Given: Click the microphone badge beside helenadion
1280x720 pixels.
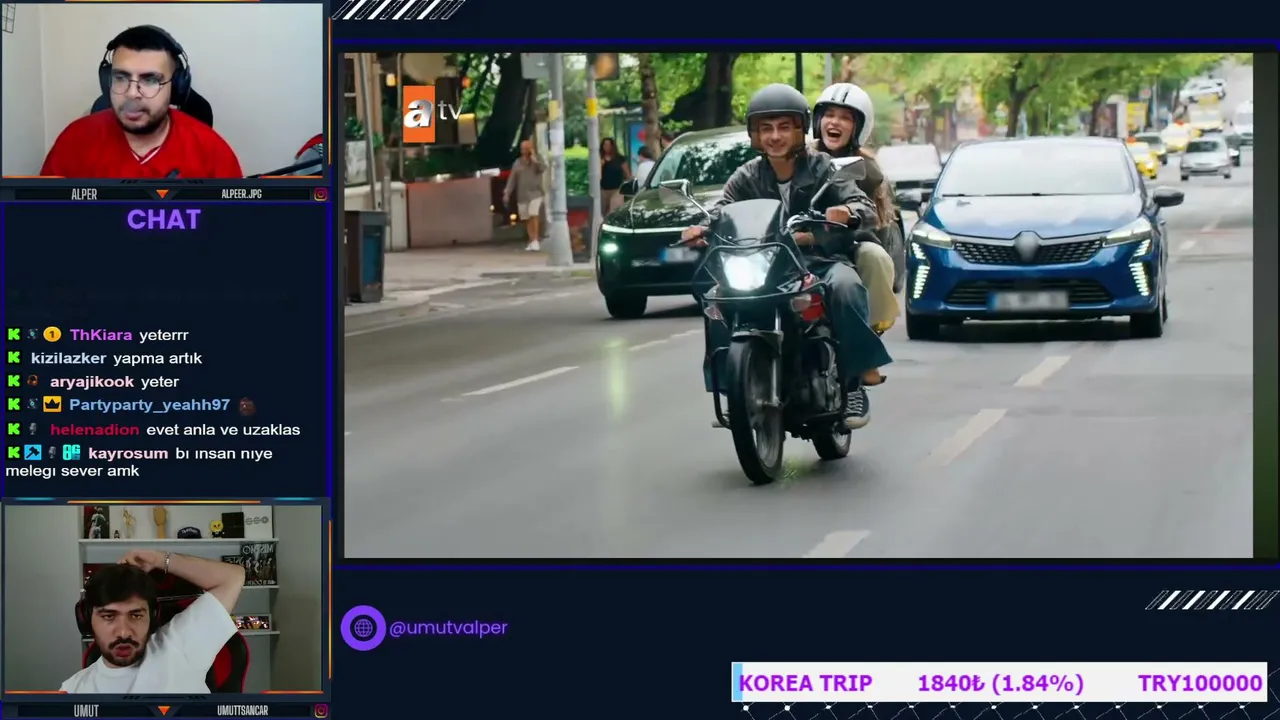Looking at the screenshot, I should (x=32, y=429).
